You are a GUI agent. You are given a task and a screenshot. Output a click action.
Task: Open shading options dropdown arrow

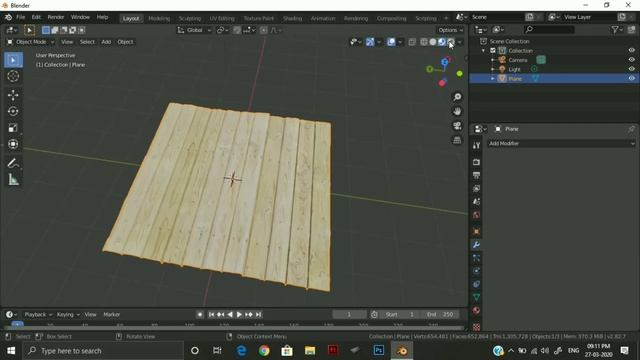(x=460, y=42)
